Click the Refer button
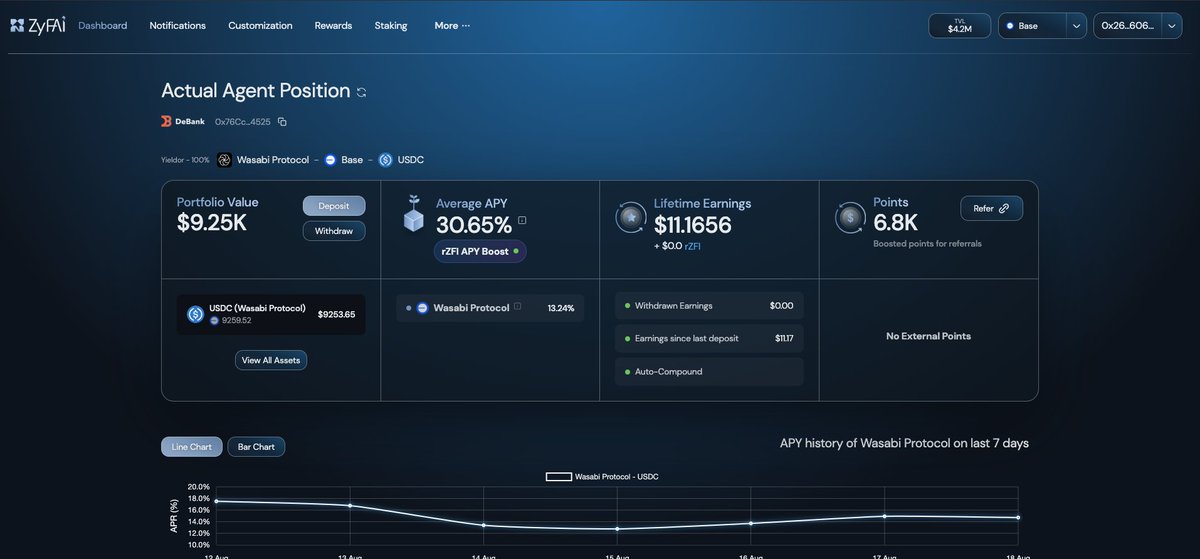The image size is (1200, 559). [x=991, y=208]
